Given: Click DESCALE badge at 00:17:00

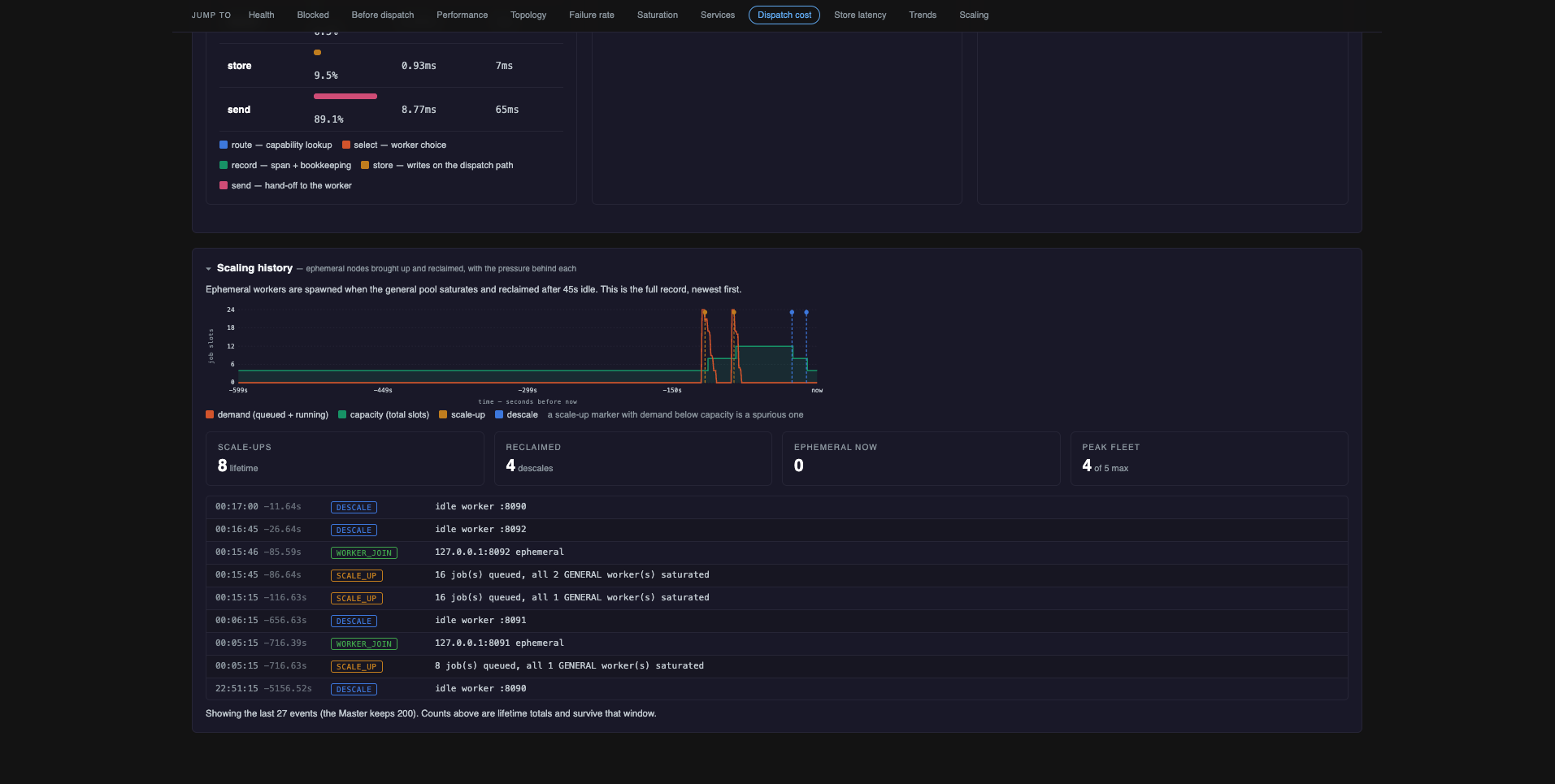Looking at the screenshot, I should tap(354, 507).
